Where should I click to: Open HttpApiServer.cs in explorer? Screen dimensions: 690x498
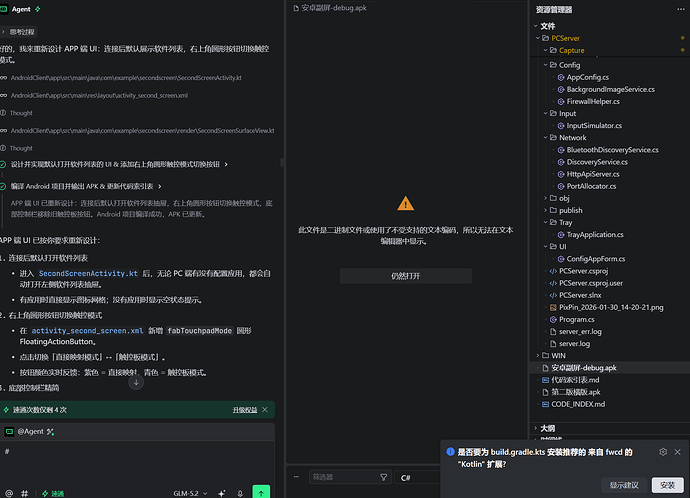point(593,174)
